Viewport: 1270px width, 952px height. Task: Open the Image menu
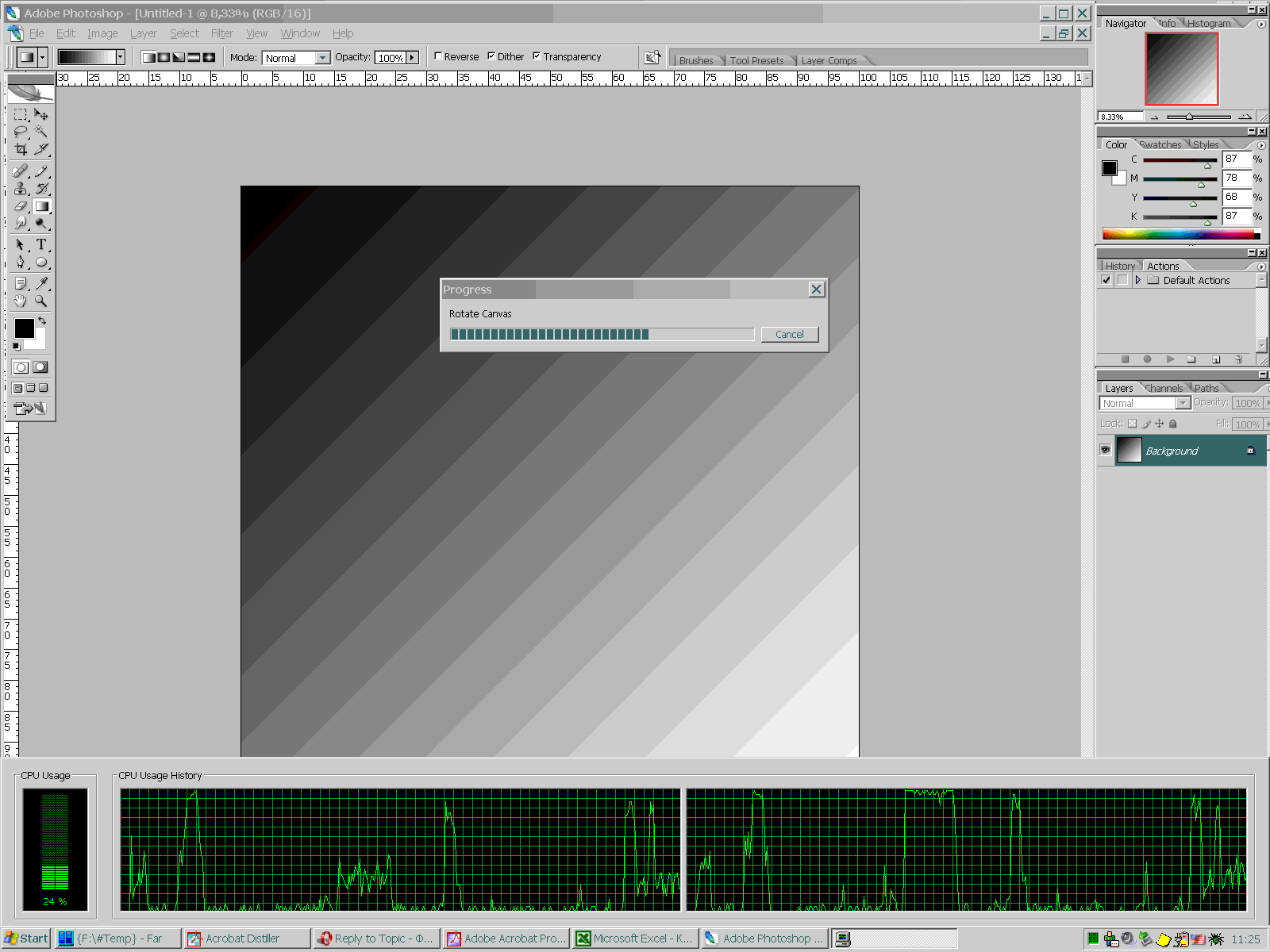102,33
